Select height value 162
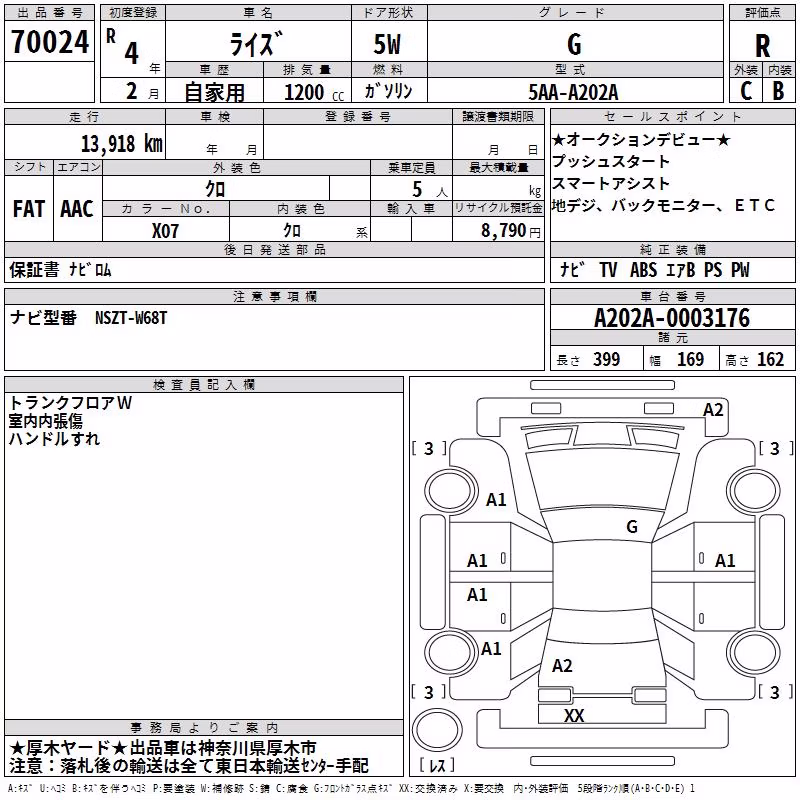Screen dimensions: 800x800 point(770,359)
